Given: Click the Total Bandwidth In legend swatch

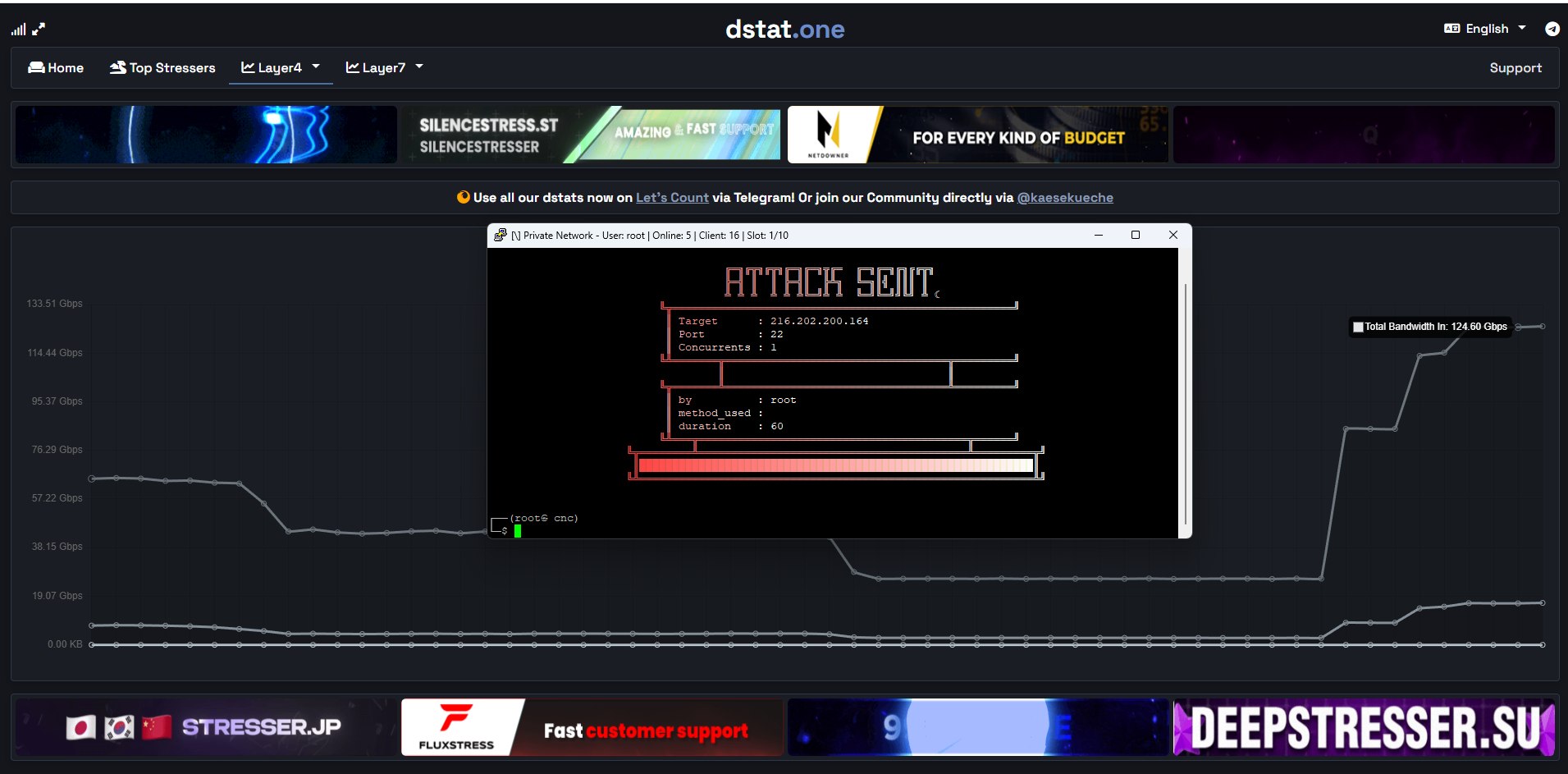Looking at the screenshot, I should 1358,327.
